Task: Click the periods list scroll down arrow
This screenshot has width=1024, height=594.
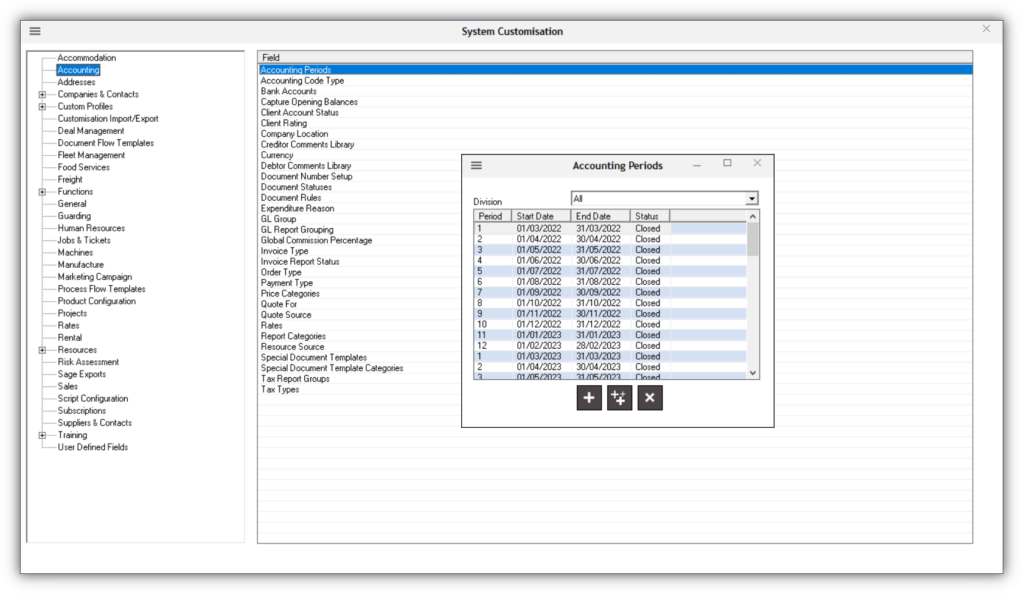Action: [x=753, y=373]
